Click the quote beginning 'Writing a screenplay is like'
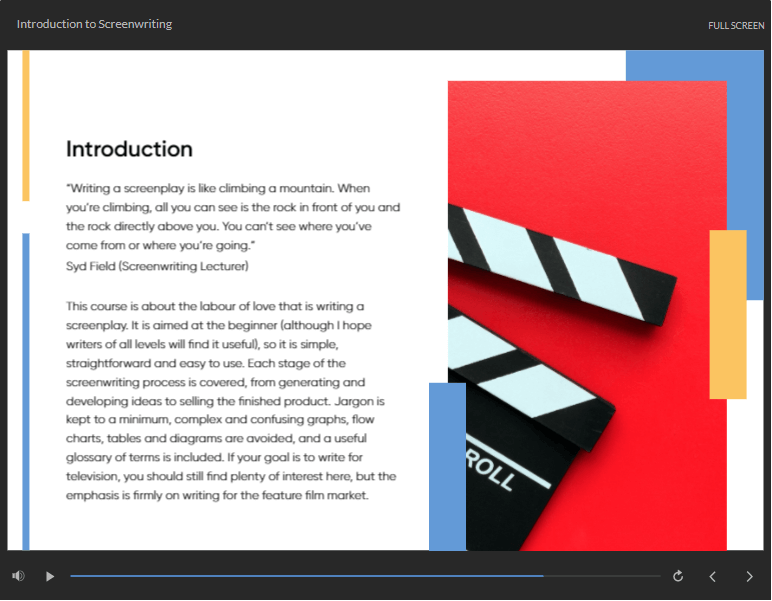This screenshot has width=772, height=601. pos(233,217)
